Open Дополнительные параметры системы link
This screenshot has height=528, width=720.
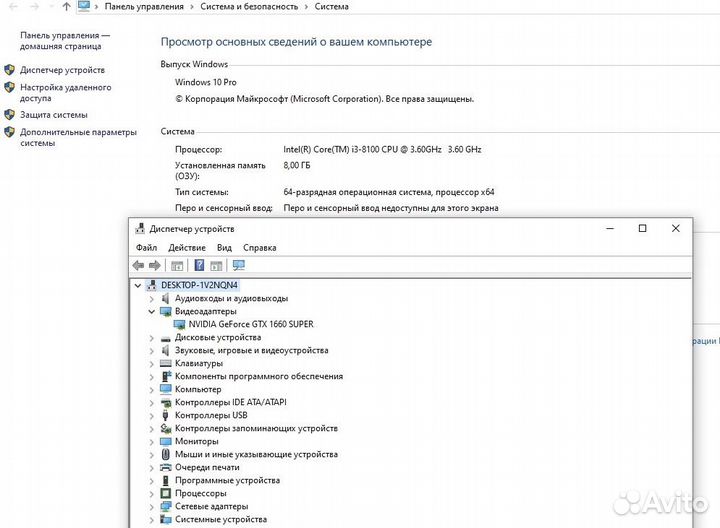[x=78, y=137]
